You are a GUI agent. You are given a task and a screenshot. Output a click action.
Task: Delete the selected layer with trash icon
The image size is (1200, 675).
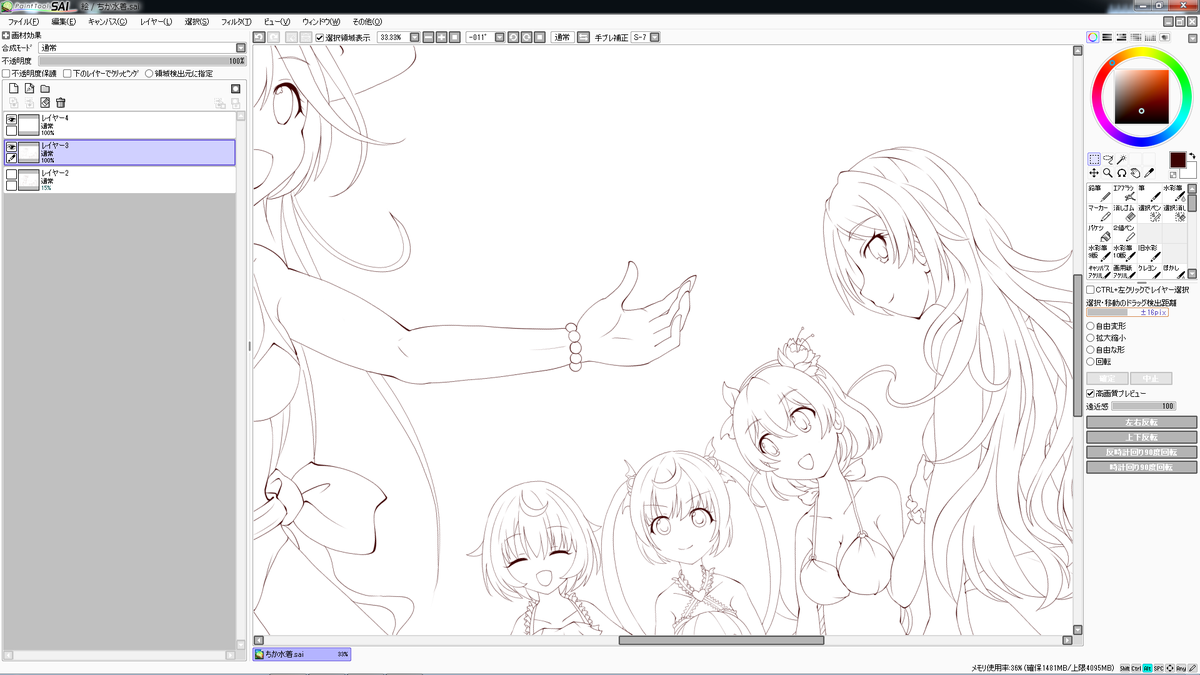tap(60, 102)
